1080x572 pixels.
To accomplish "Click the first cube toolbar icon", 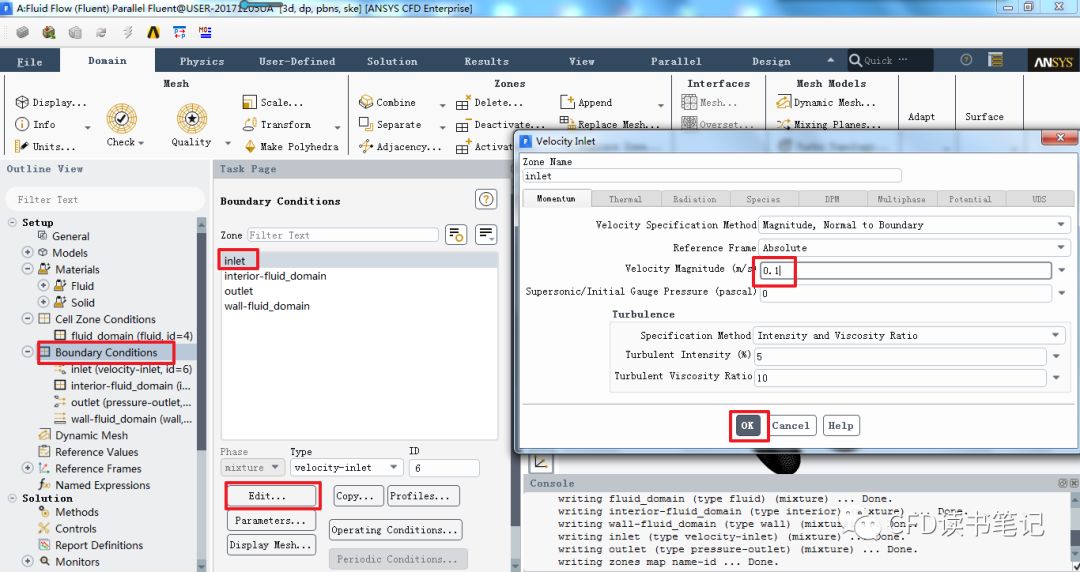I will tap(23, 32).
